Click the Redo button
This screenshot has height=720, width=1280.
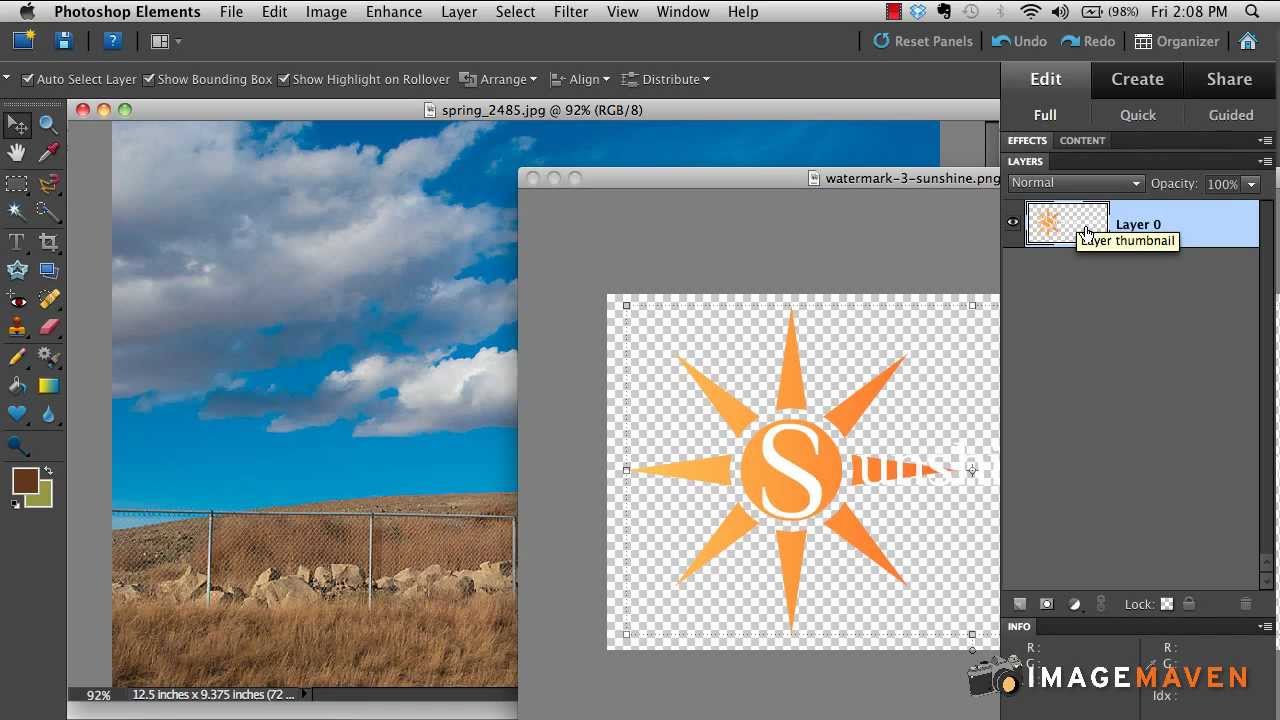tap(1088, 41)
